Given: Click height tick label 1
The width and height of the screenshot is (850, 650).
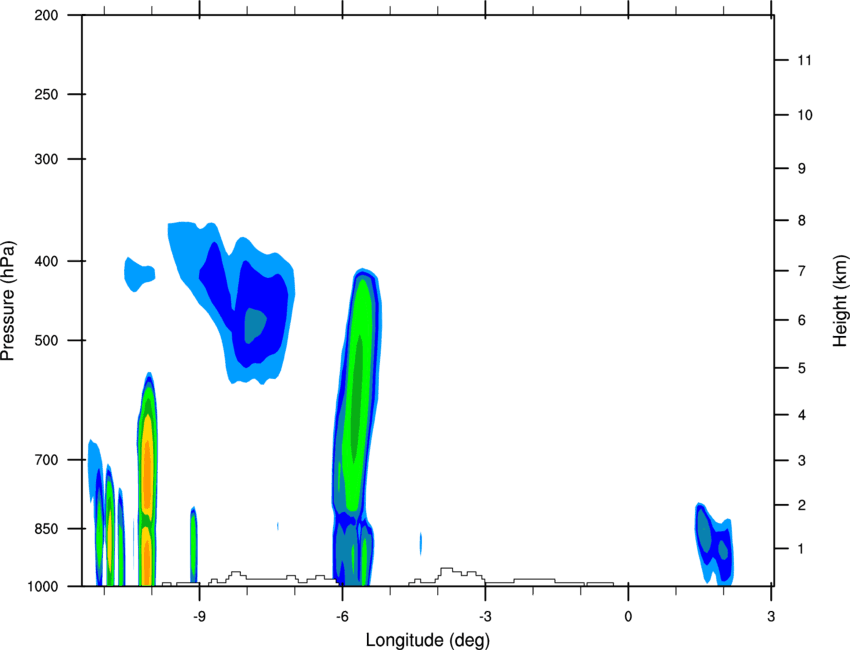Looking at the screenshot, I should pyautogui.click(x=801, y=549).
